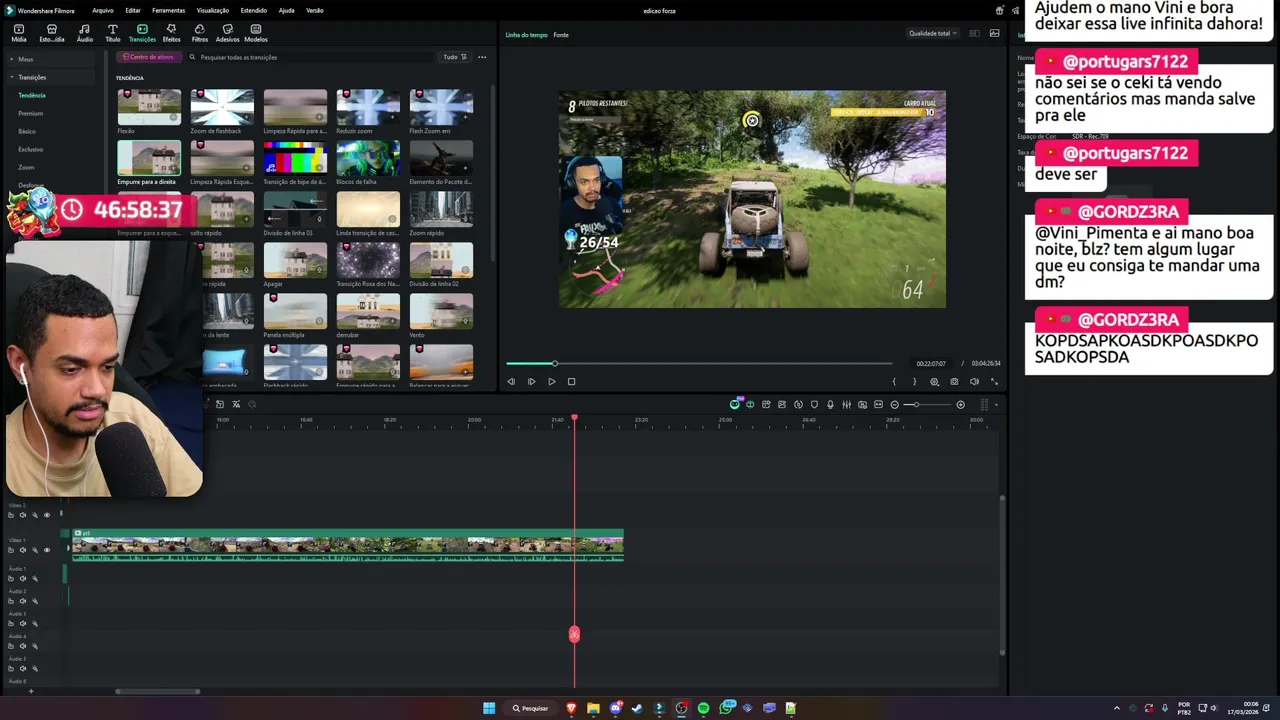Image resolution: width=1280 pixels, height=720 pixels.
Task: Open the Áudio library icon
Action: point(84,33)
